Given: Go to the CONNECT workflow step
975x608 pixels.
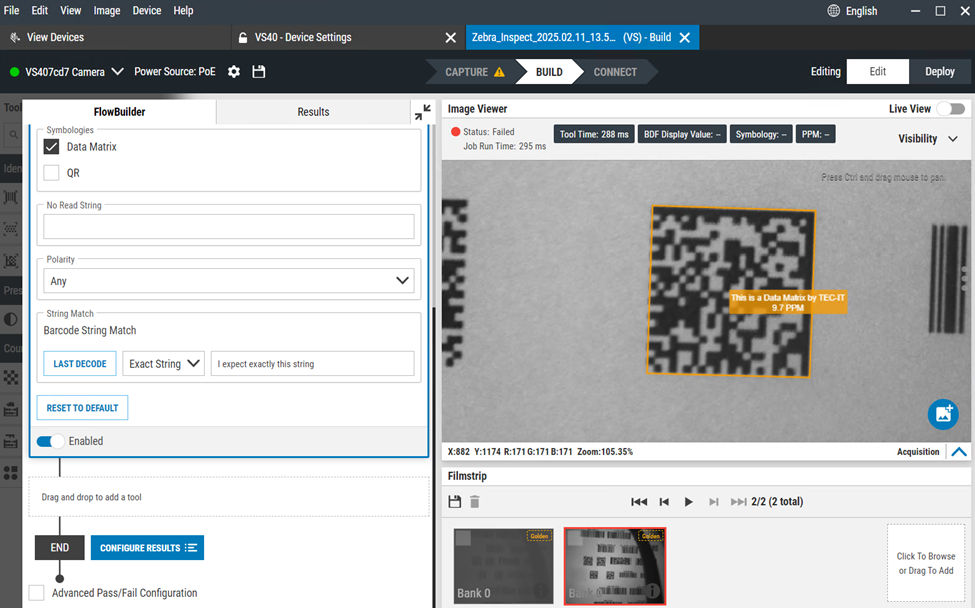Looking at the screenshot, I should tap(615, 72).
